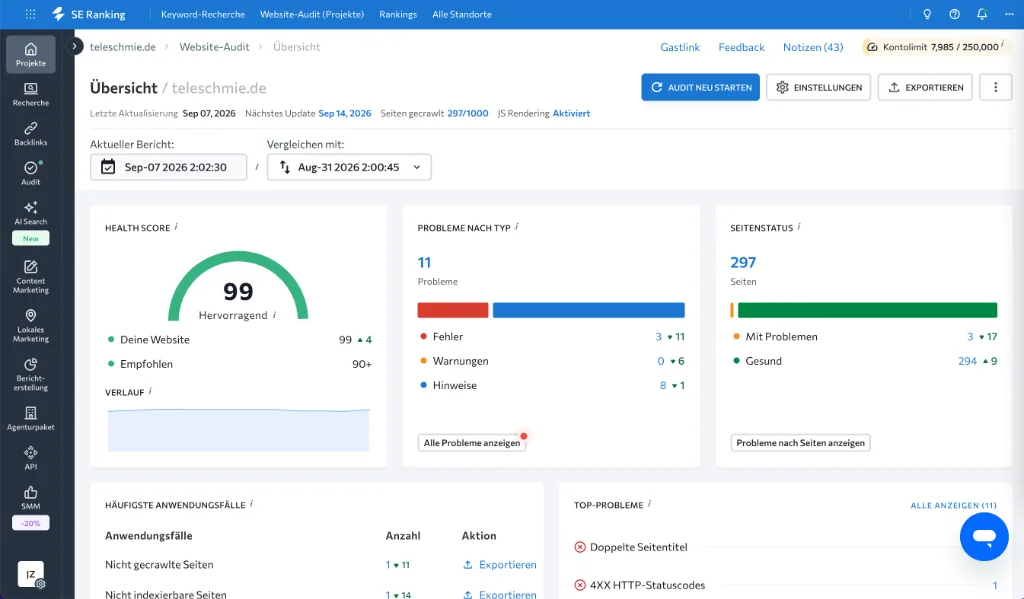Click Alle Probleme anzeigen button
This screenshot has width=1024, height=599.
[x=472, y=443]
